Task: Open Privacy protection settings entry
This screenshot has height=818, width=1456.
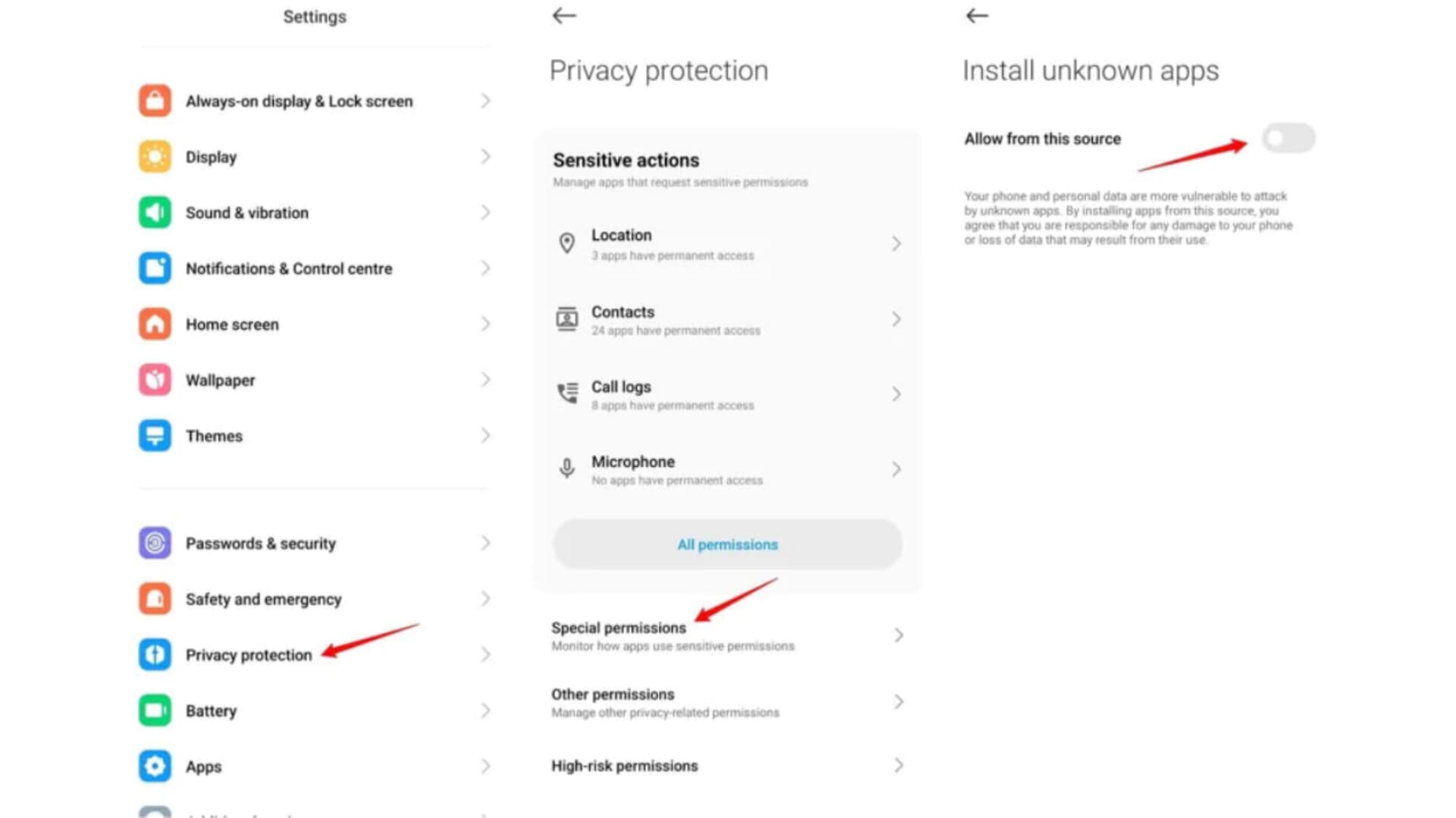Action: tap(249, 655)
